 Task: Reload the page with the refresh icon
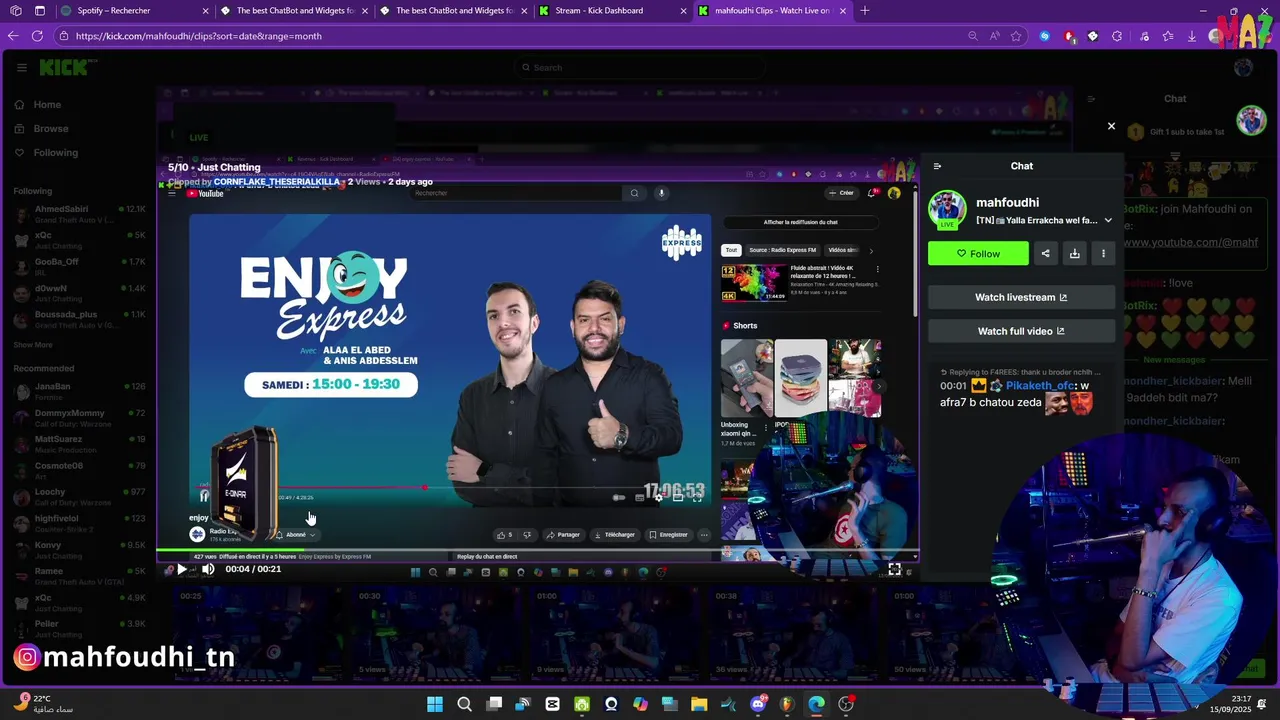[37, 36]
